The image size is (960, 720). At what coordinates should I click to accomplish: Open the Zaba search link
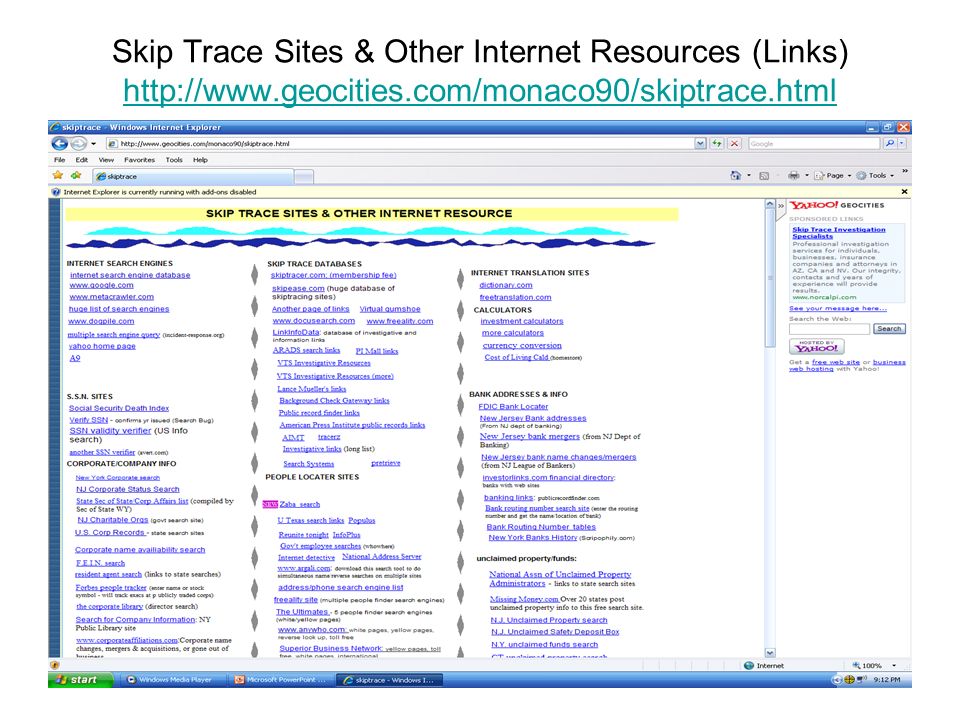(299, 504)
